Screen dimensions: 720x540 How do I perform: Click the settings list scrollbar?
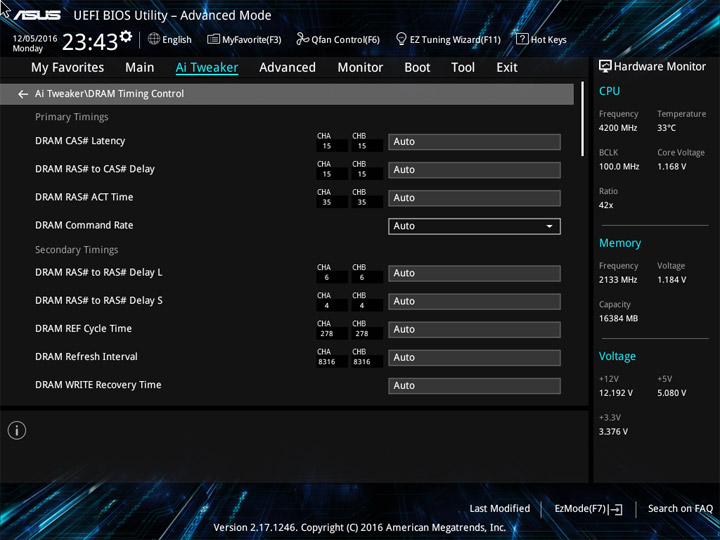point(582,119)
